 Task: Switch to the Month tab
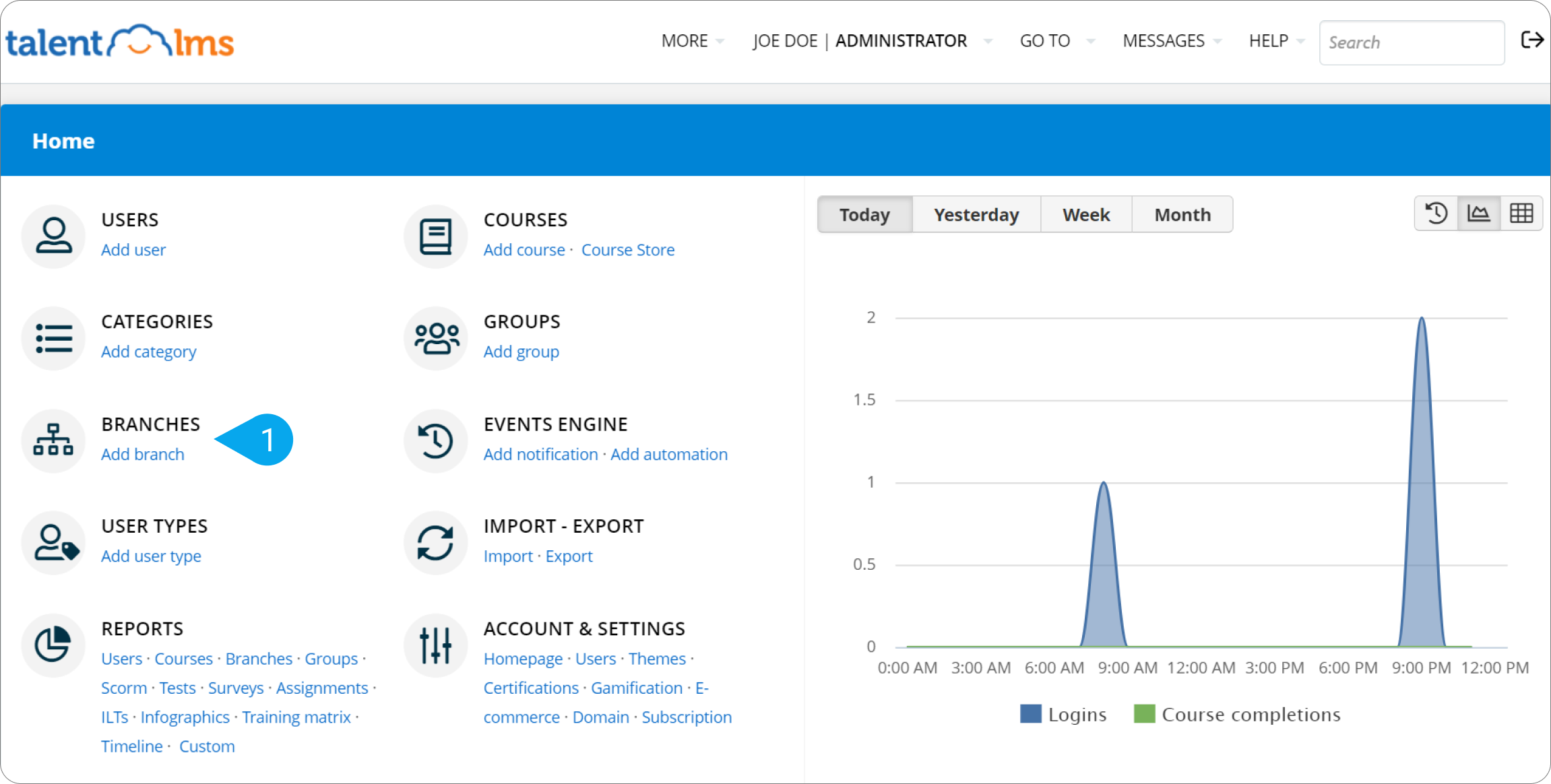[x=1182, y=215]
